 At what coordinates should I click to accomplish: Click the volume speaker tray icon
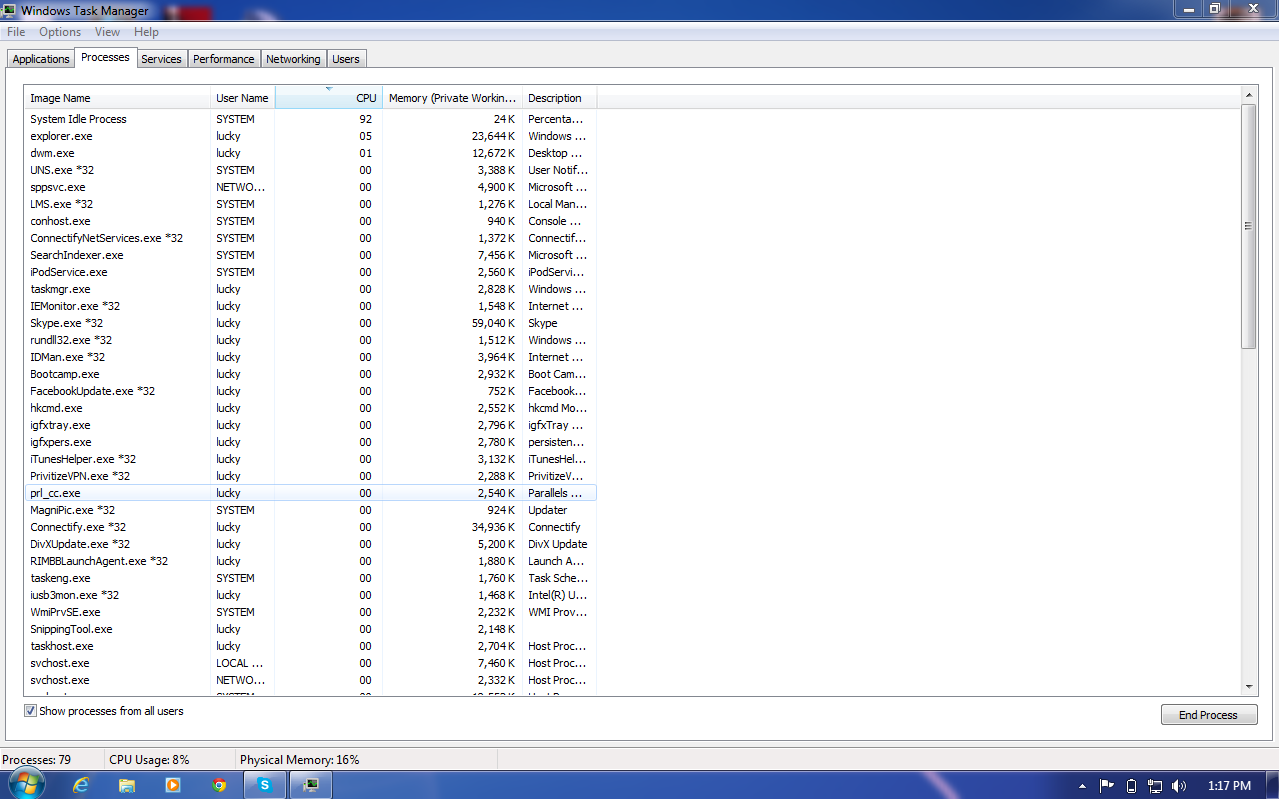pos(1179,786)
